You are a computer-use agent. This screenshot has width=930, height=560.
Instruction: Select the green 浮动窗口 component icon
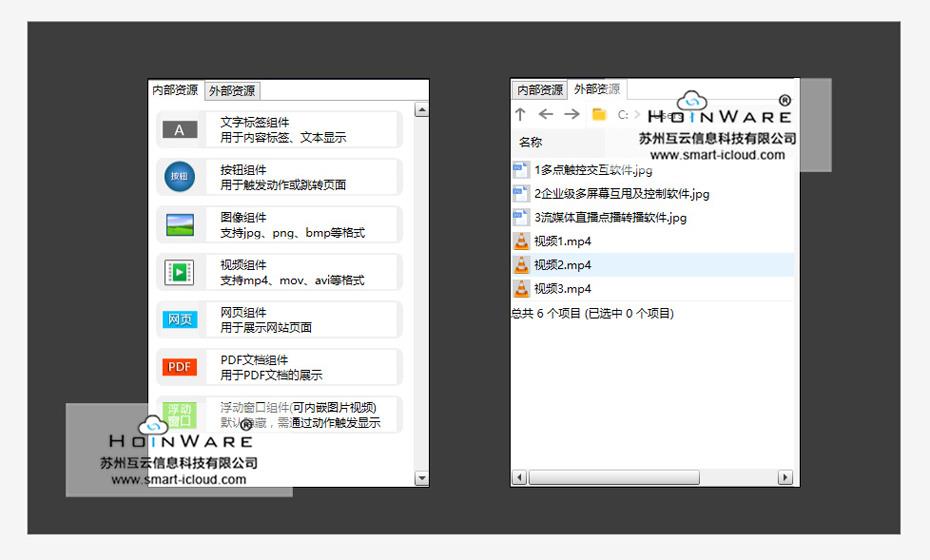click(x=180, y=414)
